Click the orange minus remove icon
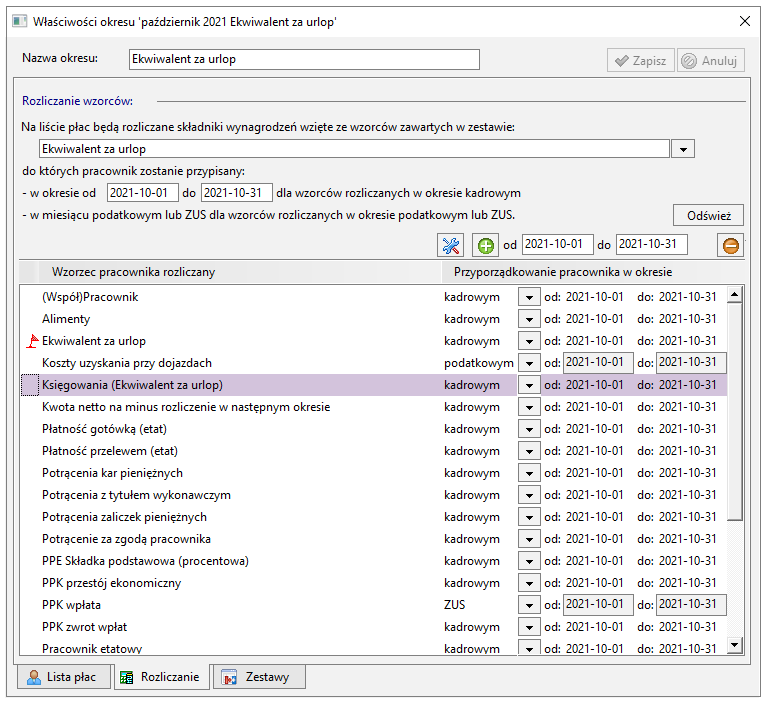This screenshot has height=701, width=766. 730,245
